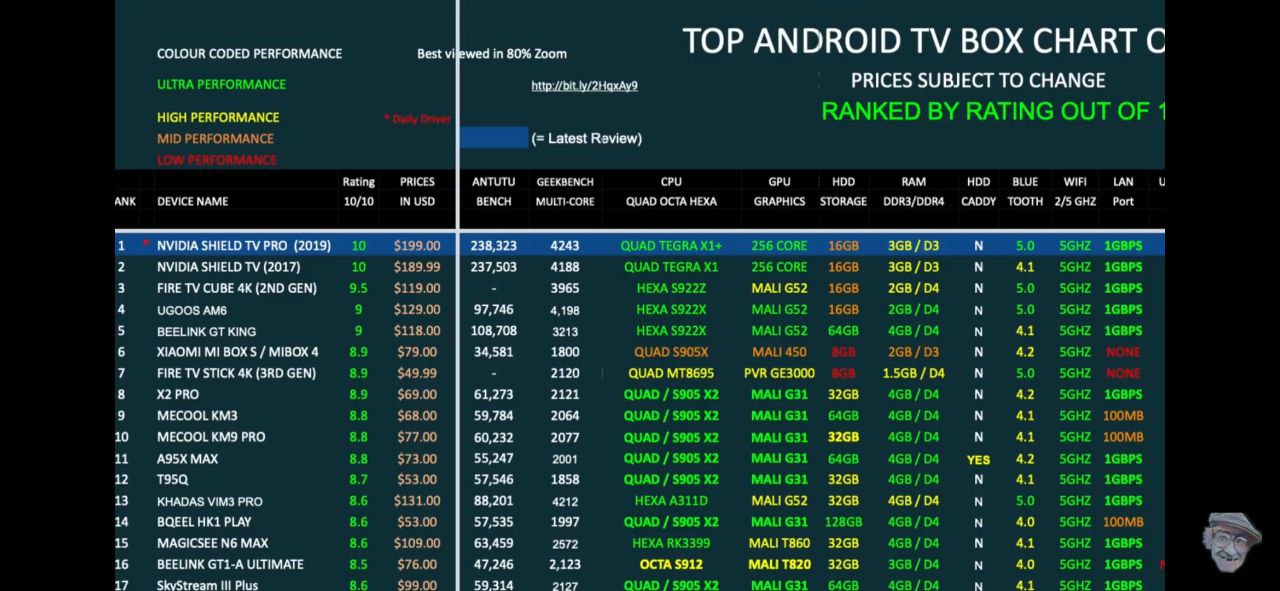Click the RAM DDR3/DDR4 column header
1280x591 pixels.
point(913,191)
